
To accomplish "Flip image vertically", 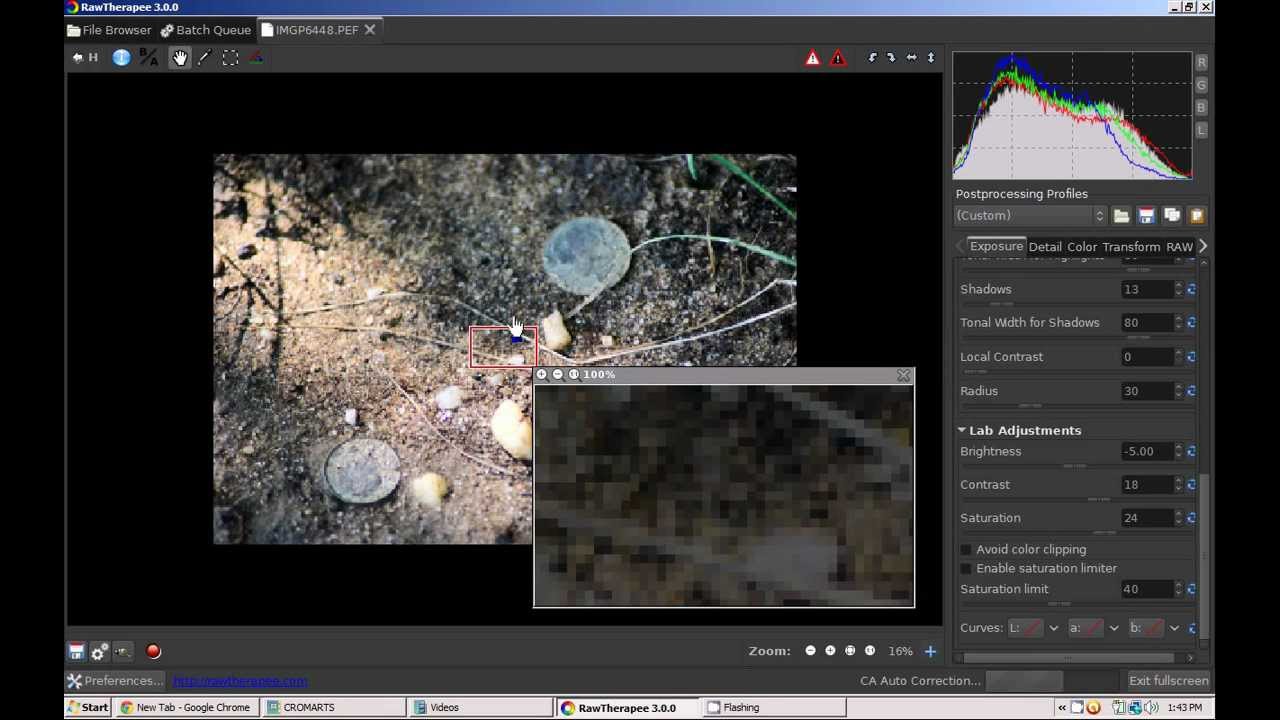I will pos(930,58).
